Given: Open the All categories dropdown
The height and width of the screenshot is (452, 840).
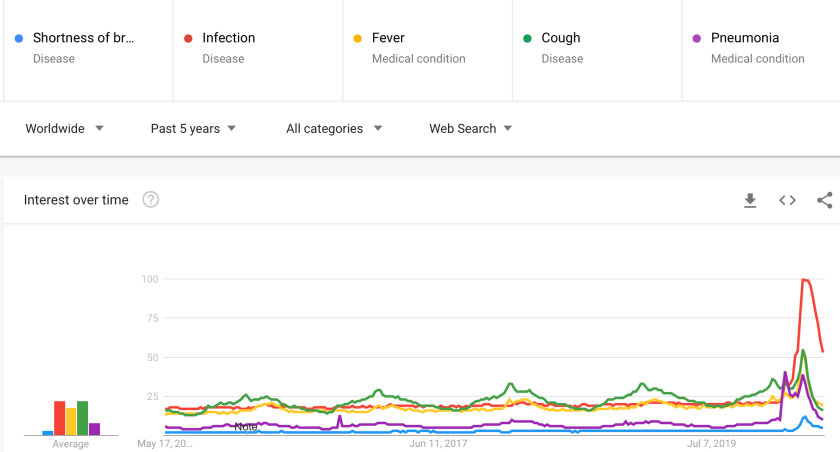Looking at the screenshot, I should click(334, 128).
